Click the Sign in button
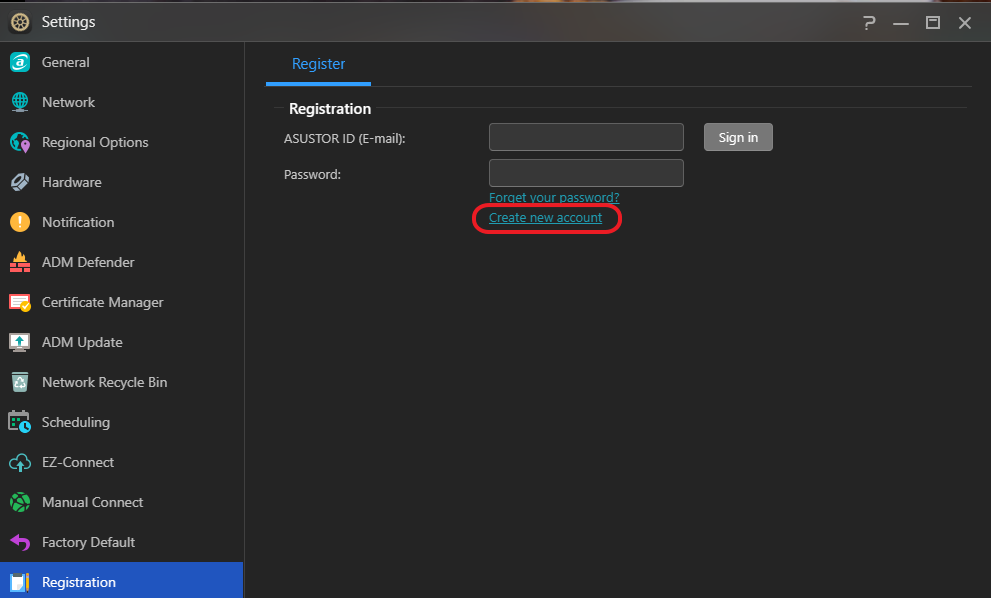The height and width of the screenshot is (598, 991). [738, 137]
